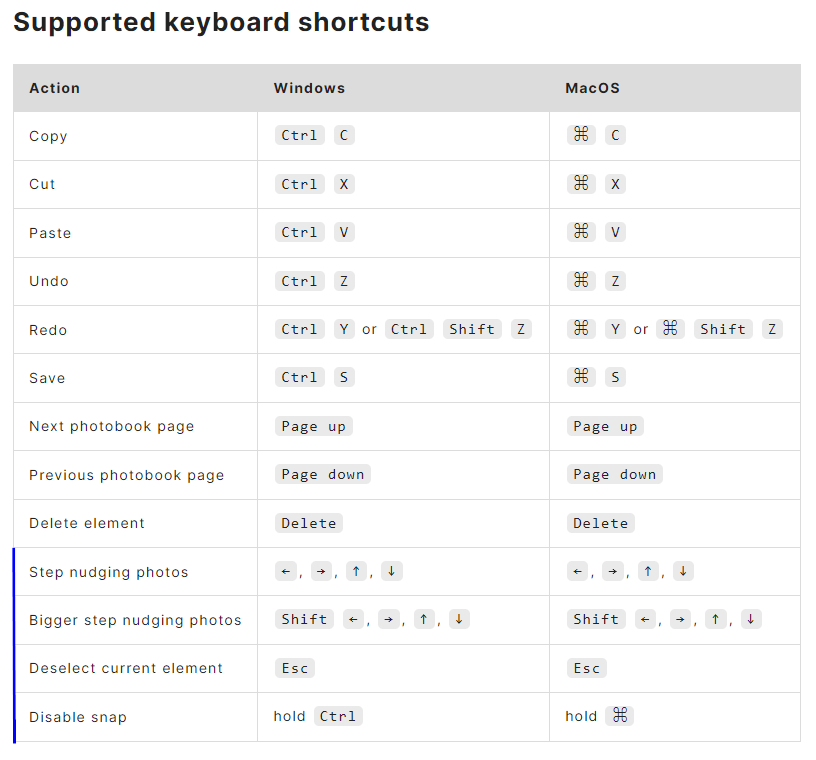This screenshot has height=760, width=816.
Task: Click the Command key icon in the Disable snap row
Action: click(x=620, y=716)
